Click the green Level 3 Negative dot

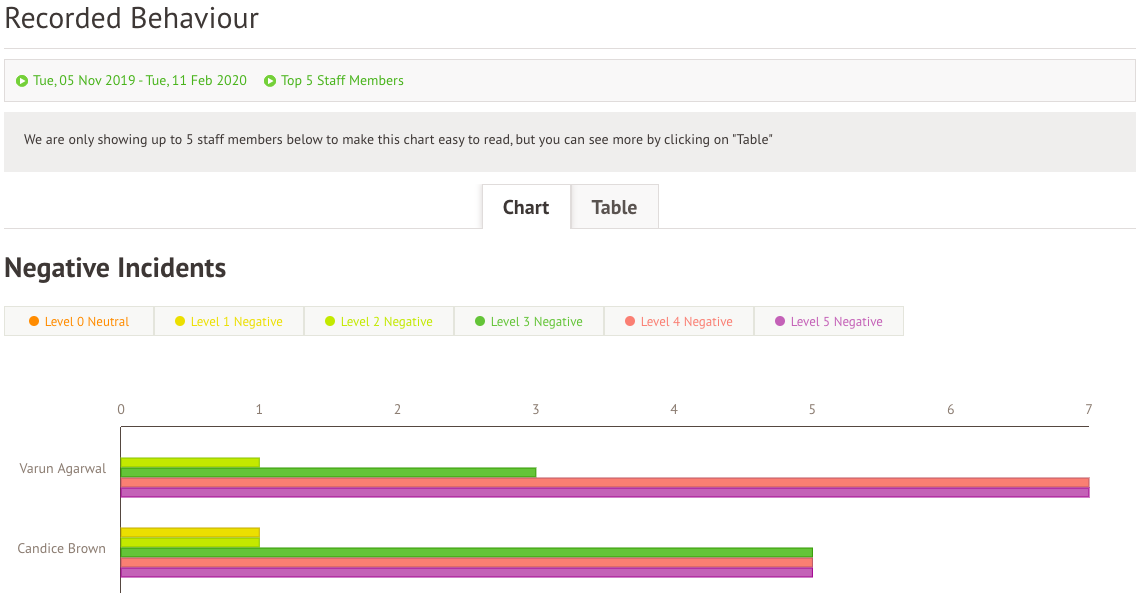click(480, 321)
